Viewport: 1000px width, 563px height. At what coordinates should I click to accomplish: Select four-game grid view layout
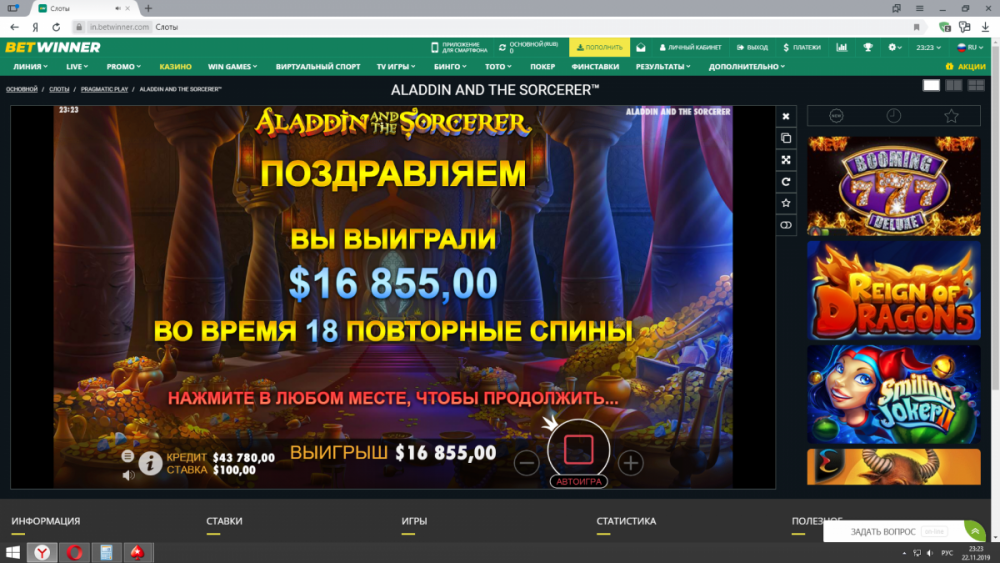976,85
